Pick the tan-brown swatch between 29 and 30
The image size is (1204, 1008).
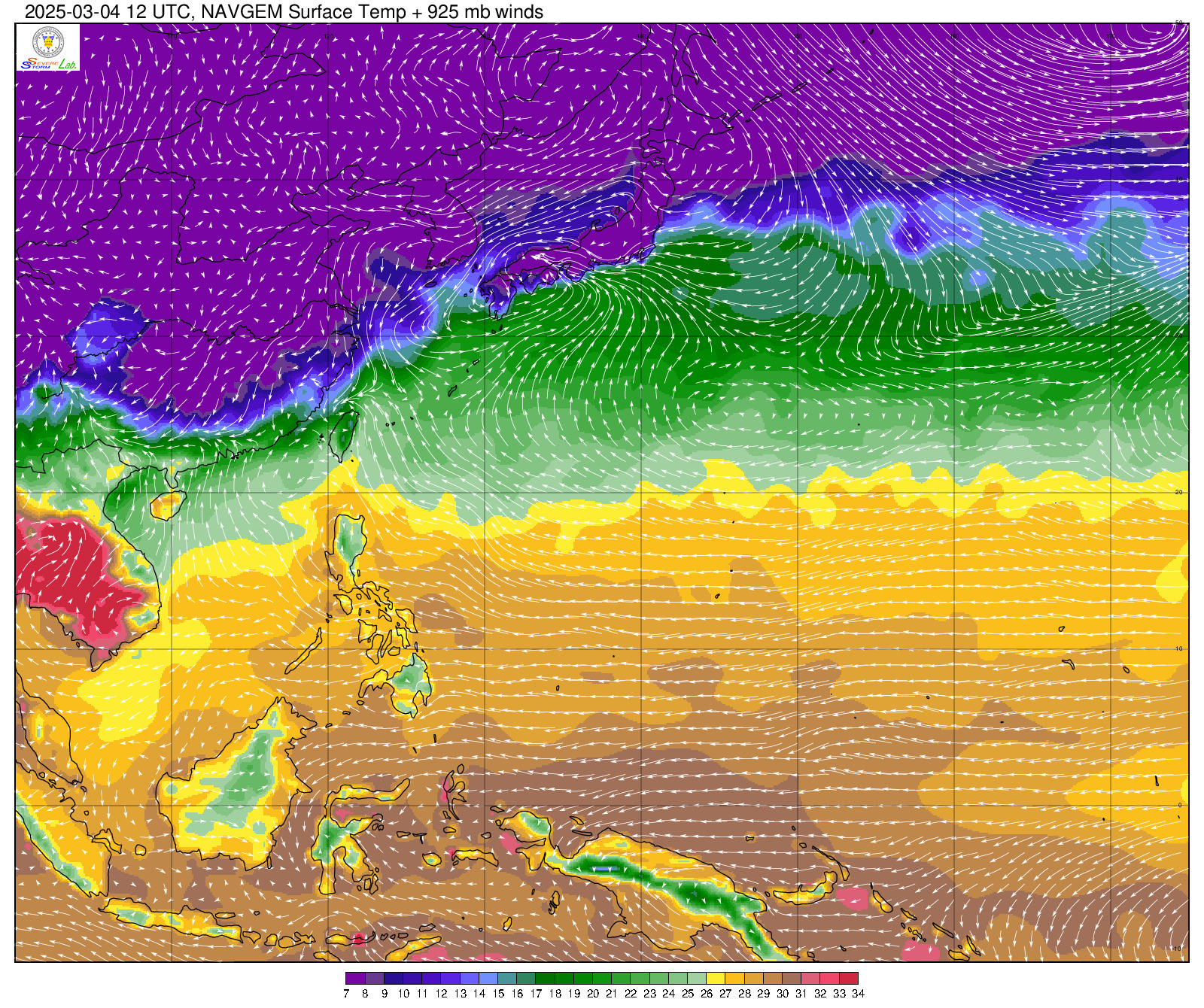pos(773,978)
